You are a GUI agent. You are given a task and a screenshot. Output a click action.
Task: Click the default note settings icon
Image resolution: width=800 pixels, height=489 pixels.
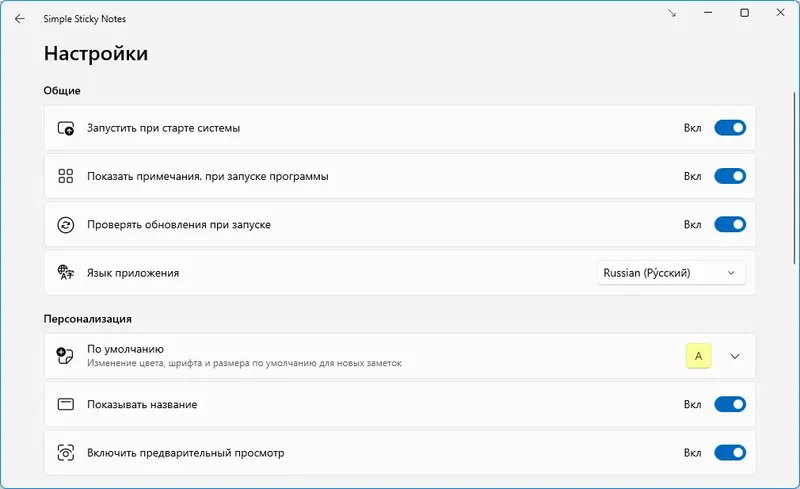click(x=66, y=356)
